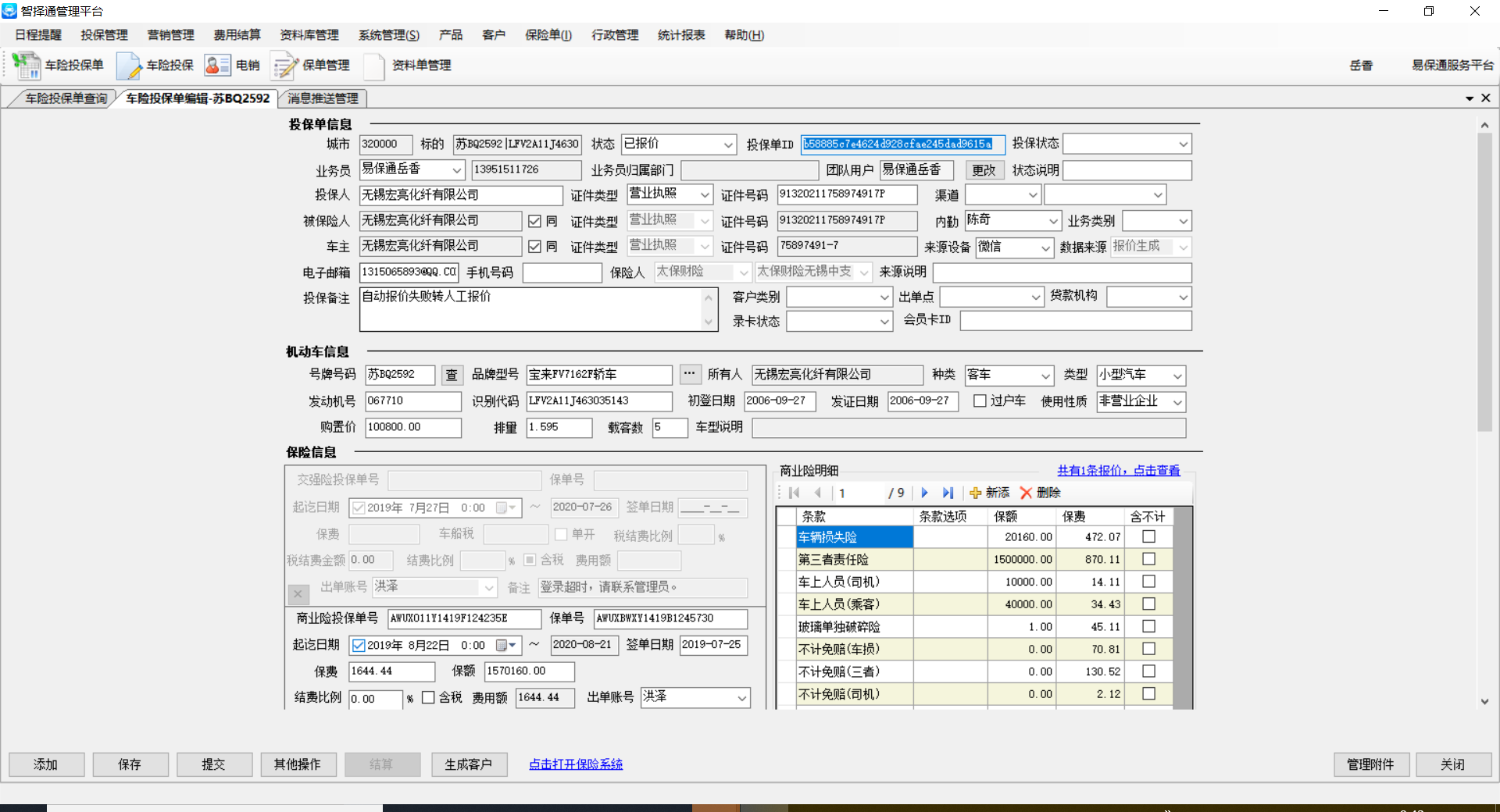
Task: Click the 购置价 input field
Action: [412, 427]
